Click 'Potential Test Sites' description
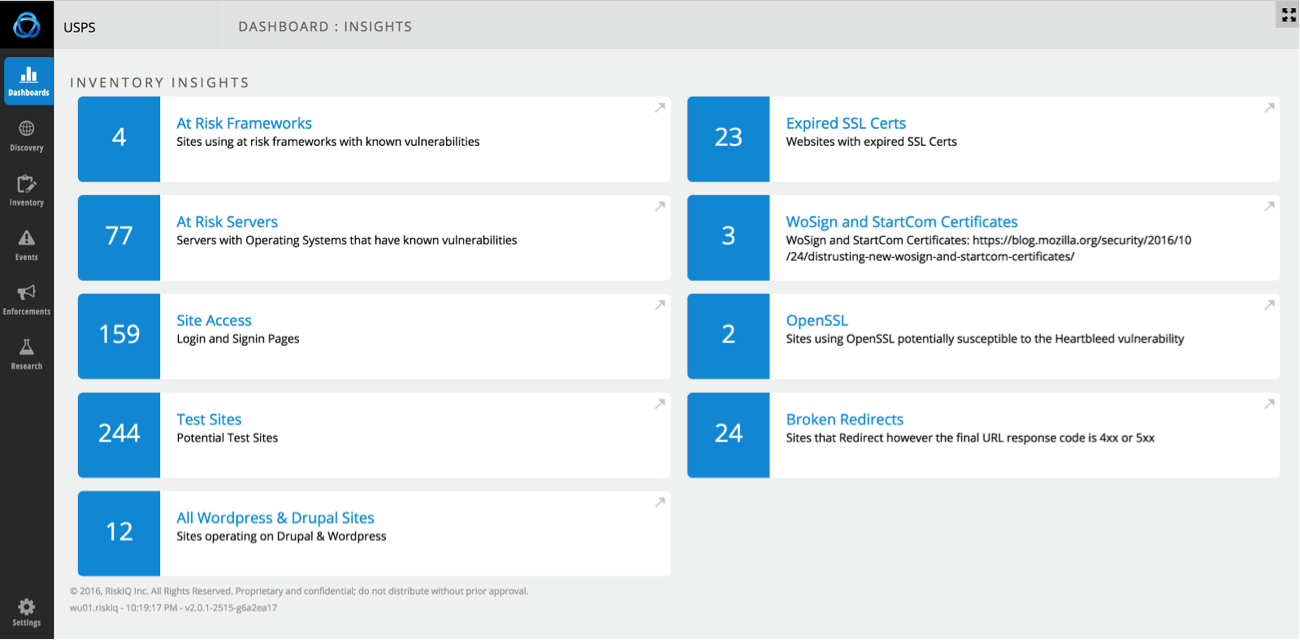The width and height of the screenshot is (1300, 640). point(227,438)
